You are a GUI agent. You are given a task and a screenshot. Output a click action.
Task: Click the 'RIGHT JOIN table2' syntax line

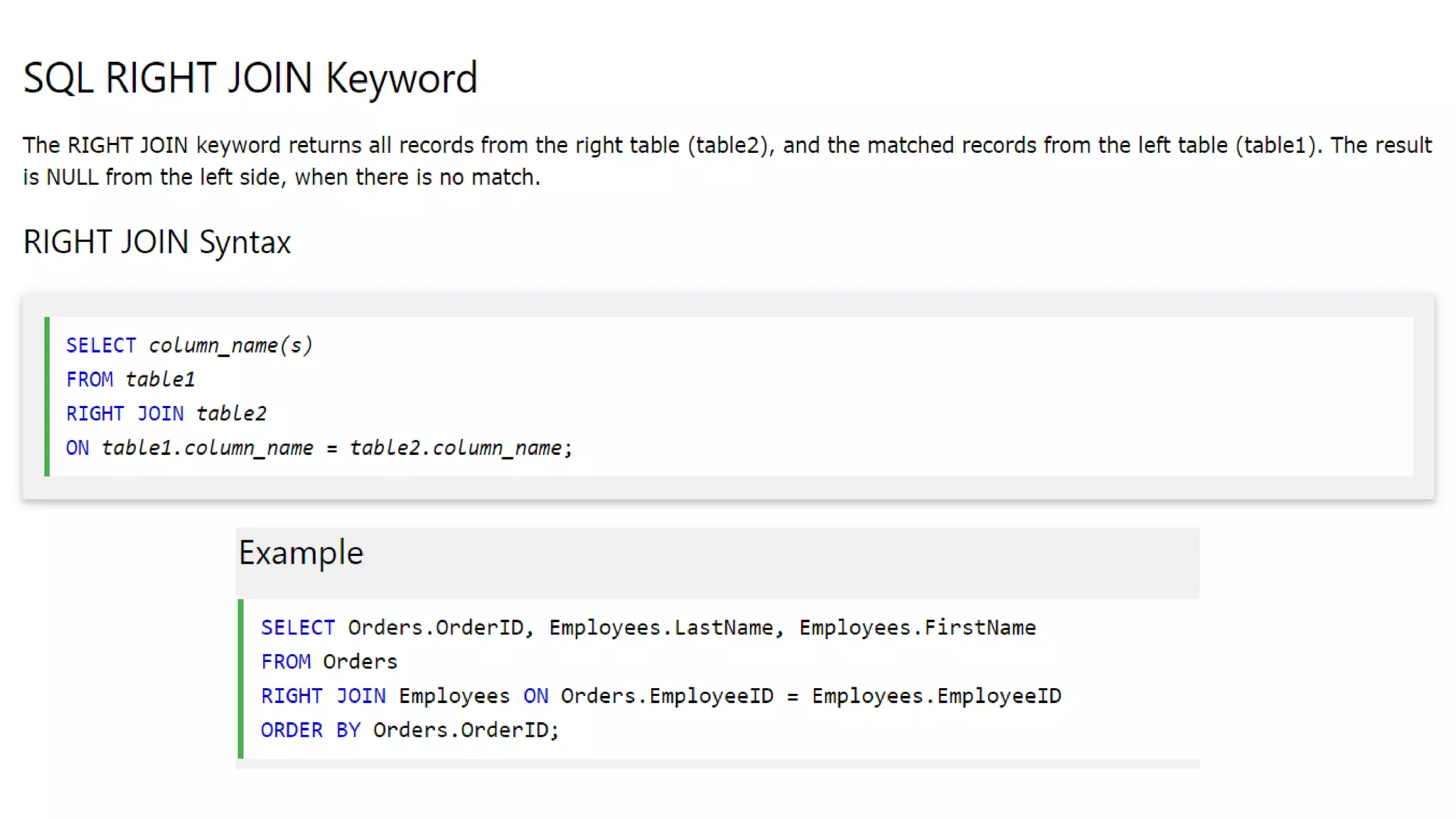[166, 413]
